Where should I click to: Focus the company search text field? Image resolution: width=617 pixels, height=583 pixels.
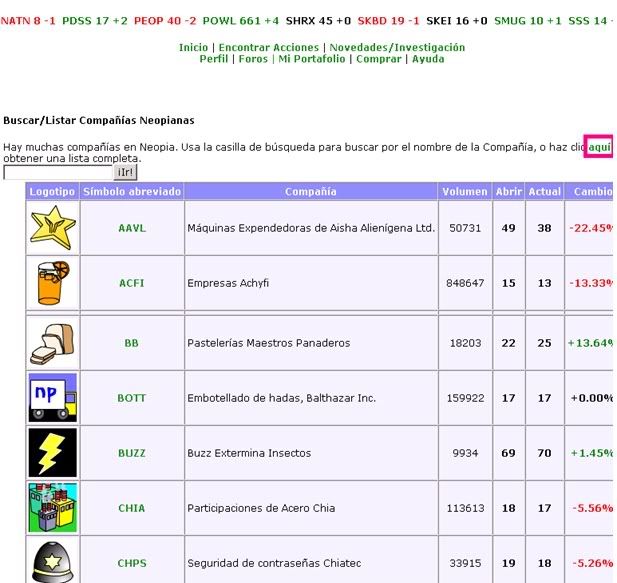[58, 172]
